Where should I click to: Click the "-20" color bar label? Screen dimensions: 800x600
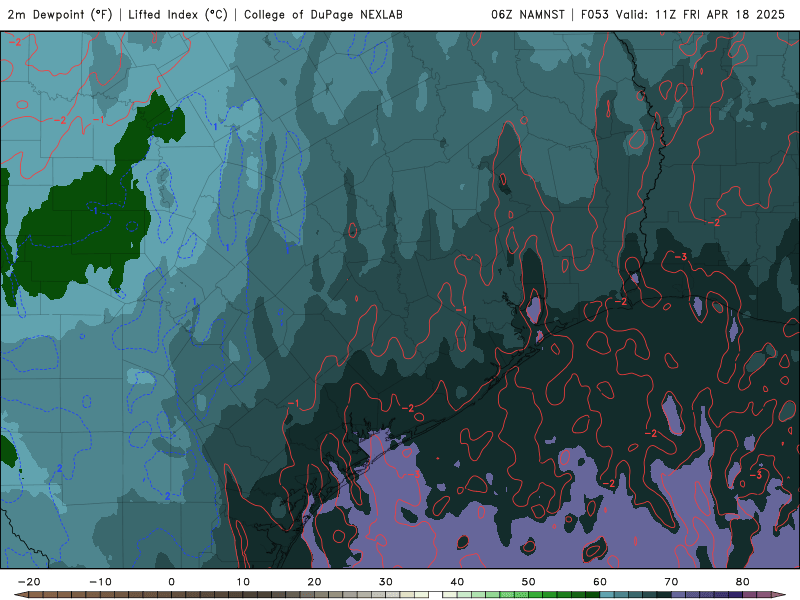(29, 582)
